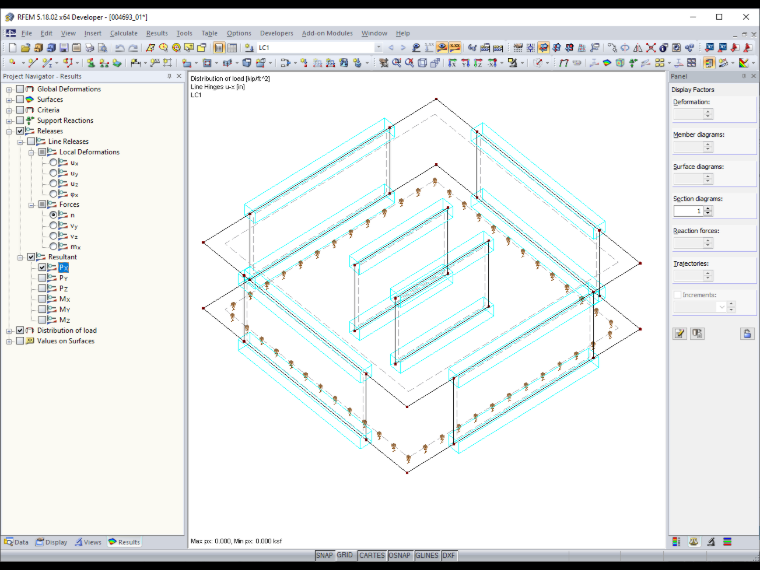Click the filter icon at panel bottom

[711, 542]
